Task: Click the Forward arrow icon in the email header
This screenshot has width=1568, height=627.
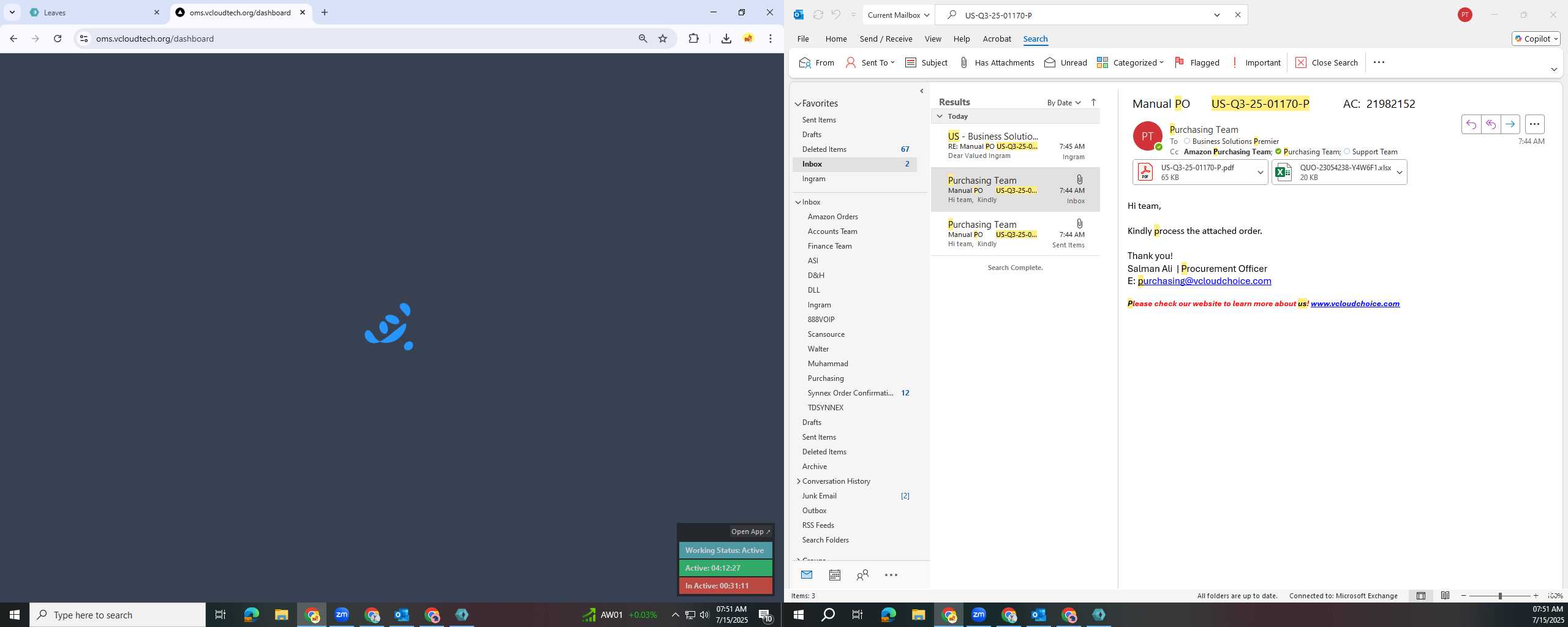Action: point(1510,124)
